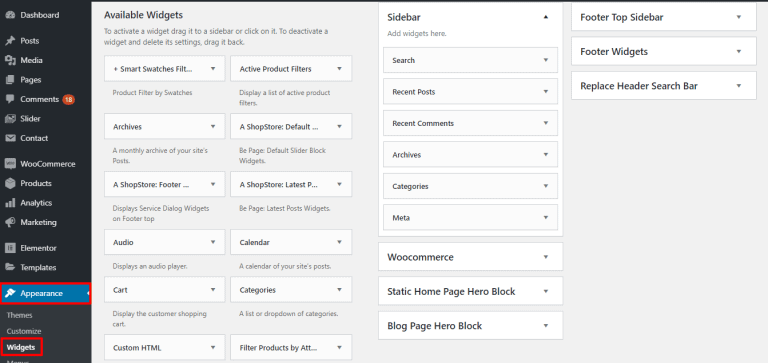Open the Widgets submenu link
This screenshot has height=363, width=768.
[x=21, y=347]
